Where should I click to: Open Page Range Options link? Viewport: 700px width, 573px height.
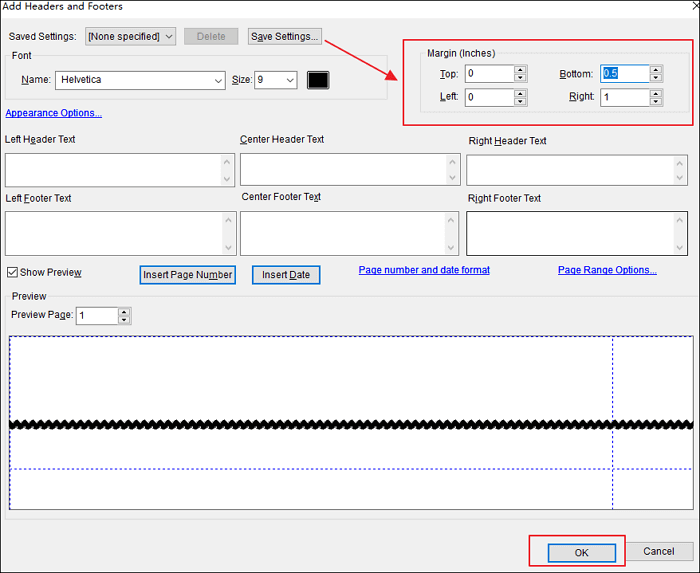click(607, 270)
